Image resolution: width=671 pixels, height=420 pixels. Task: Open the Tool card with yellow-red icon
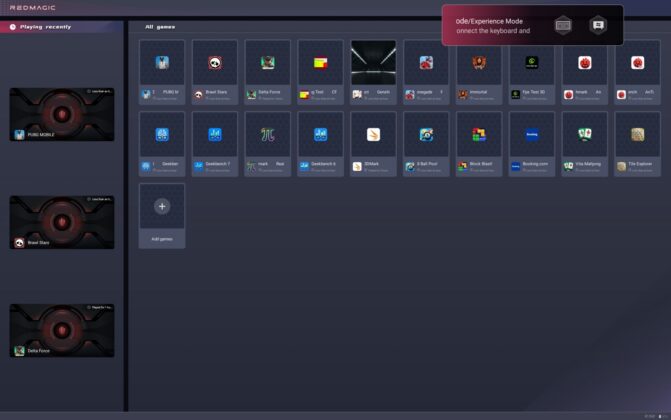click(321, 72)
